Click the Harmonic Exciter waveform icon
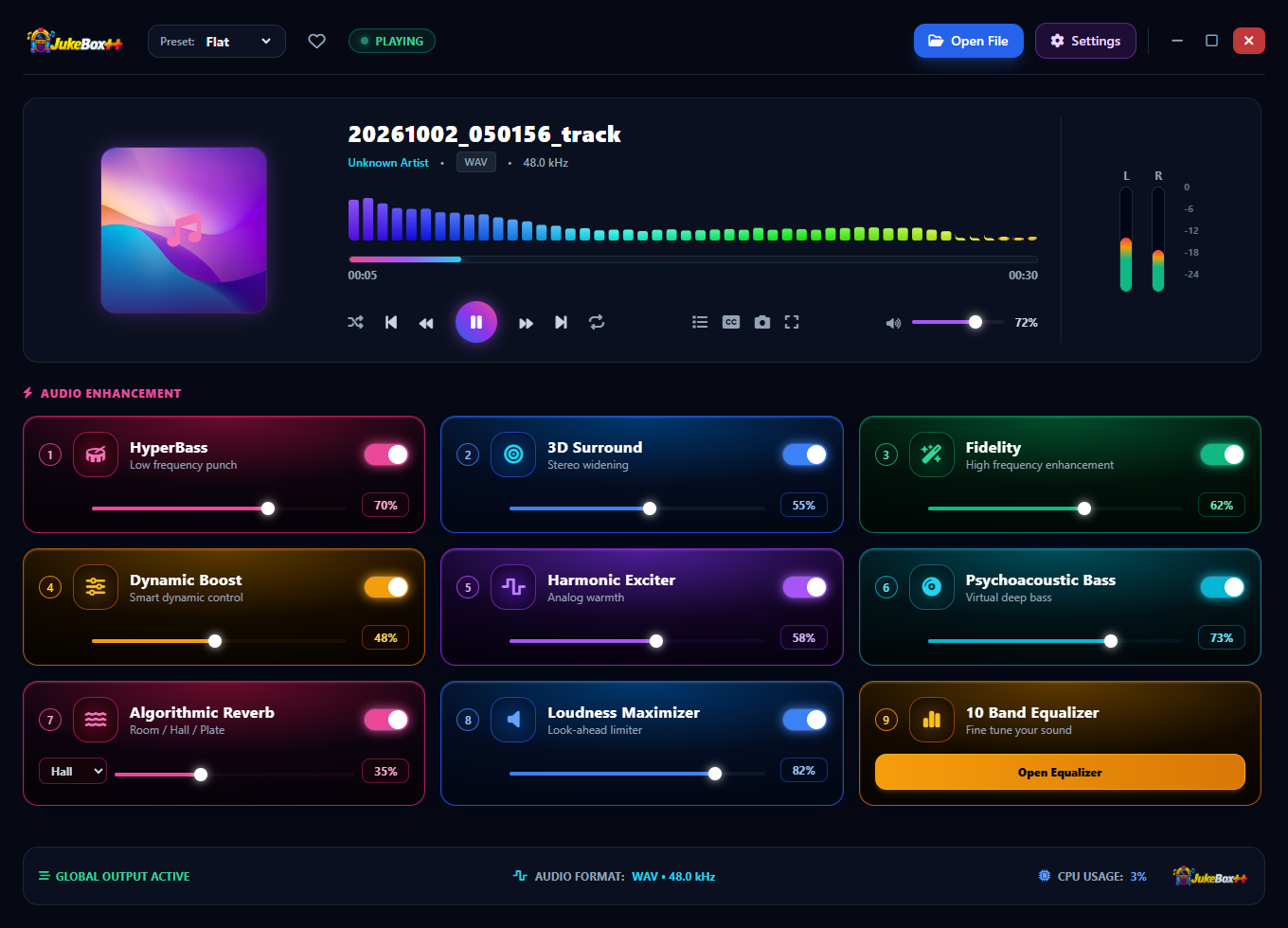The image size is (1288, 928). 513,587
